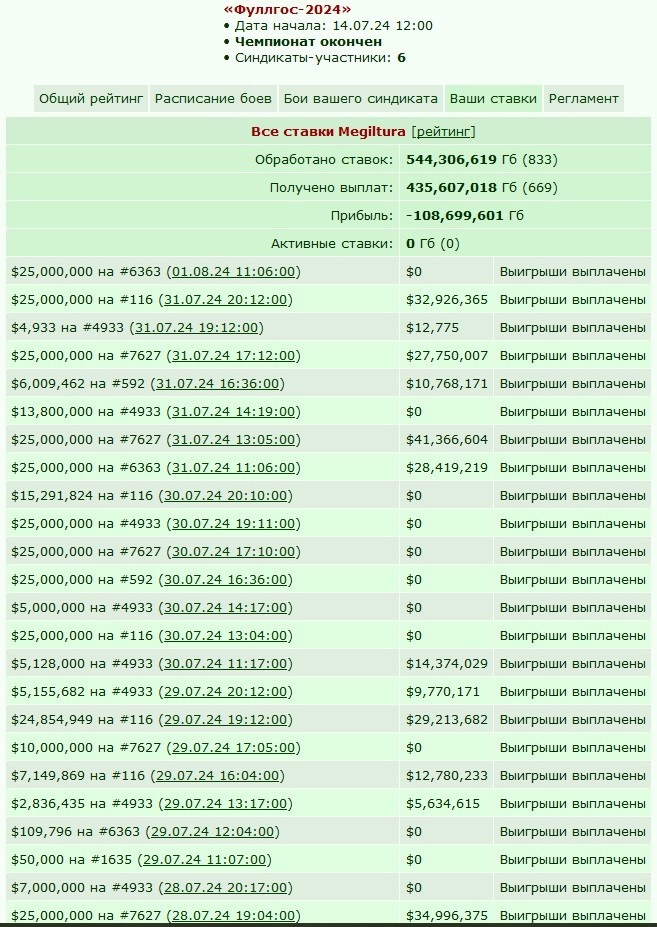Switch to Расписание боев tab

click(213, 99)
